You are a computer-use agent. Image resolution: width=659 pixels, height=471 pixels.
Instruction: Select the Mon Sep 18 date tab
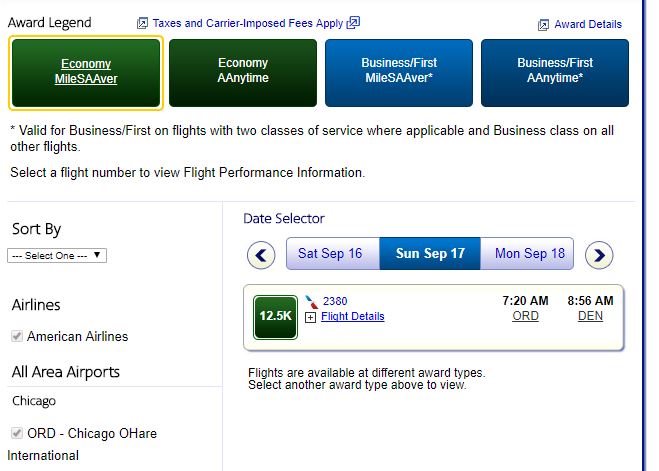pos(530,253)
